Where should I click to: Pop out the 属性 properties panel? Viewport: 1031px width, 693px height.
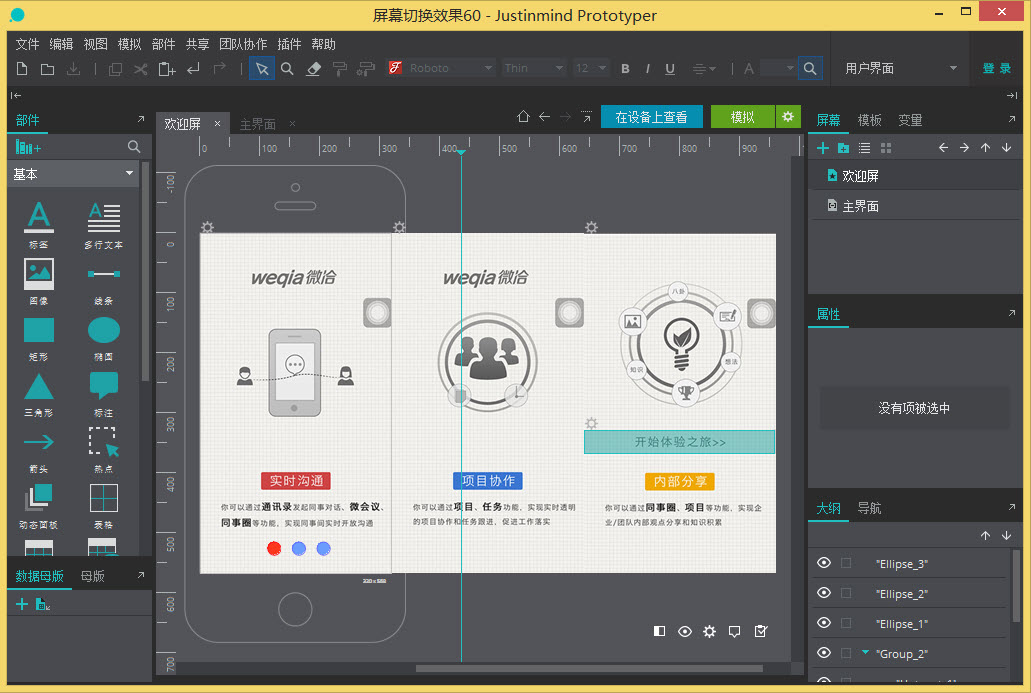1011,314
